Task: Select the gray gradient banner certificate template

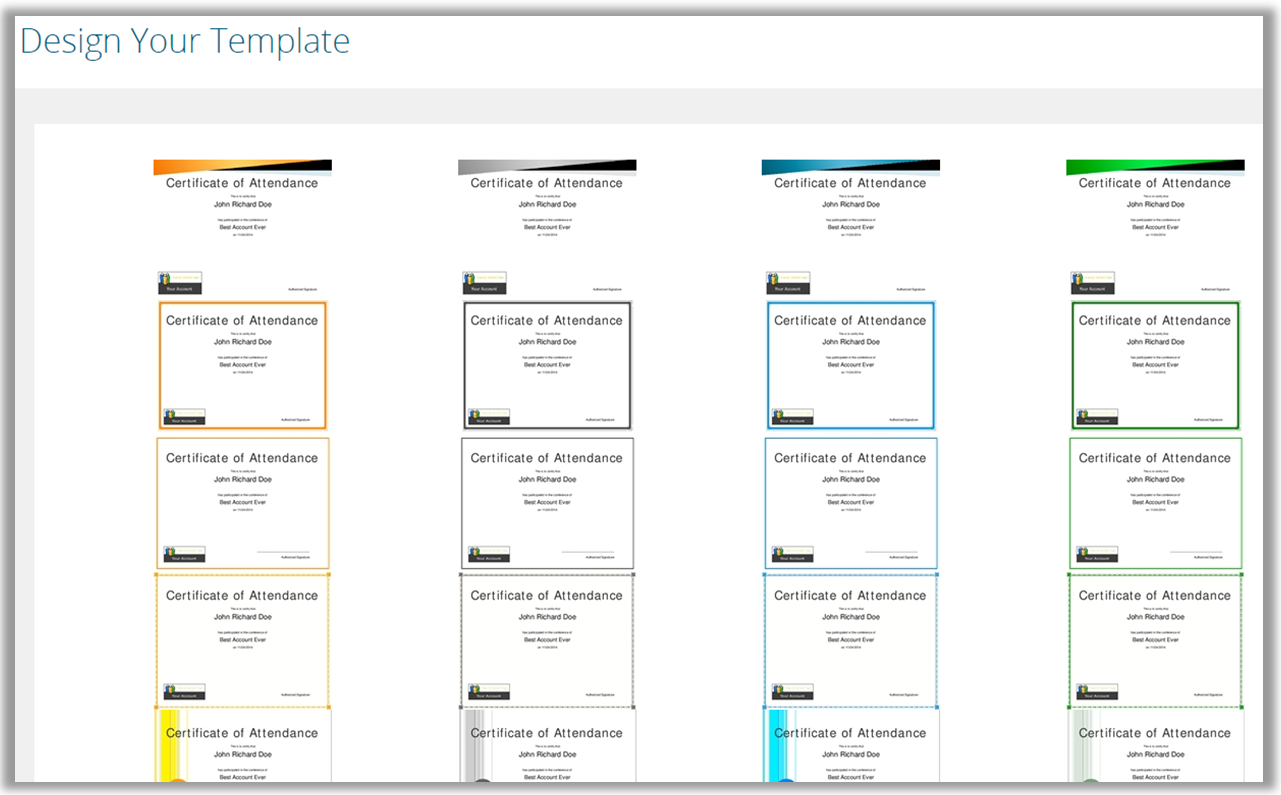Action: 547,228
